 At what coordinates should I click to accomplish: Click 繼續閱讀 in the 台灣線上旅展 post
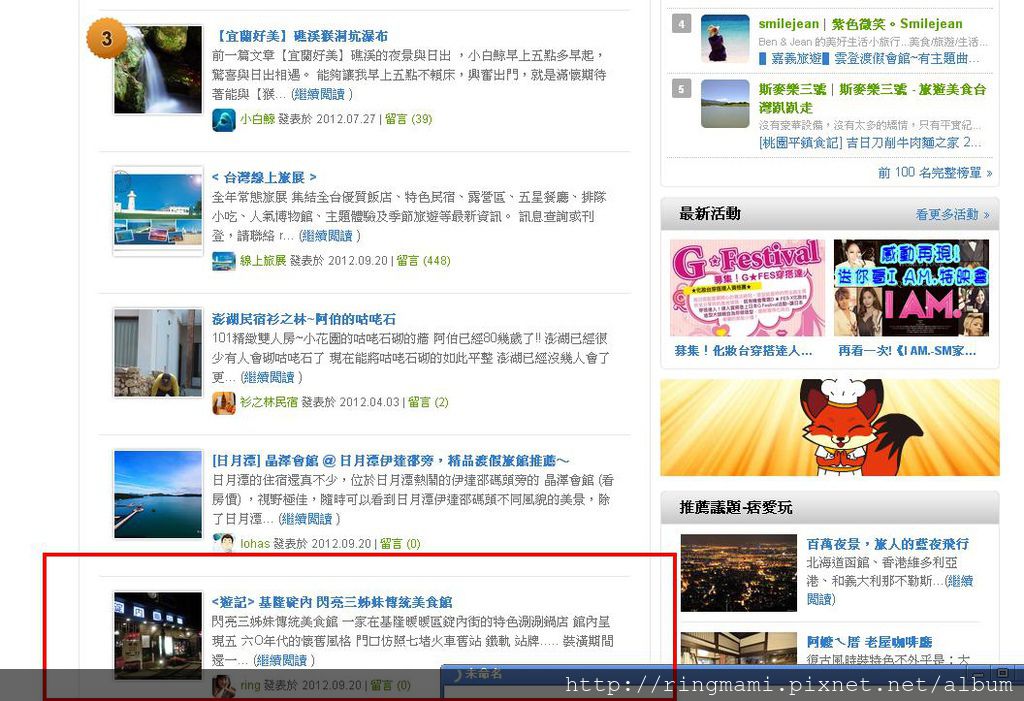(326, 236)
